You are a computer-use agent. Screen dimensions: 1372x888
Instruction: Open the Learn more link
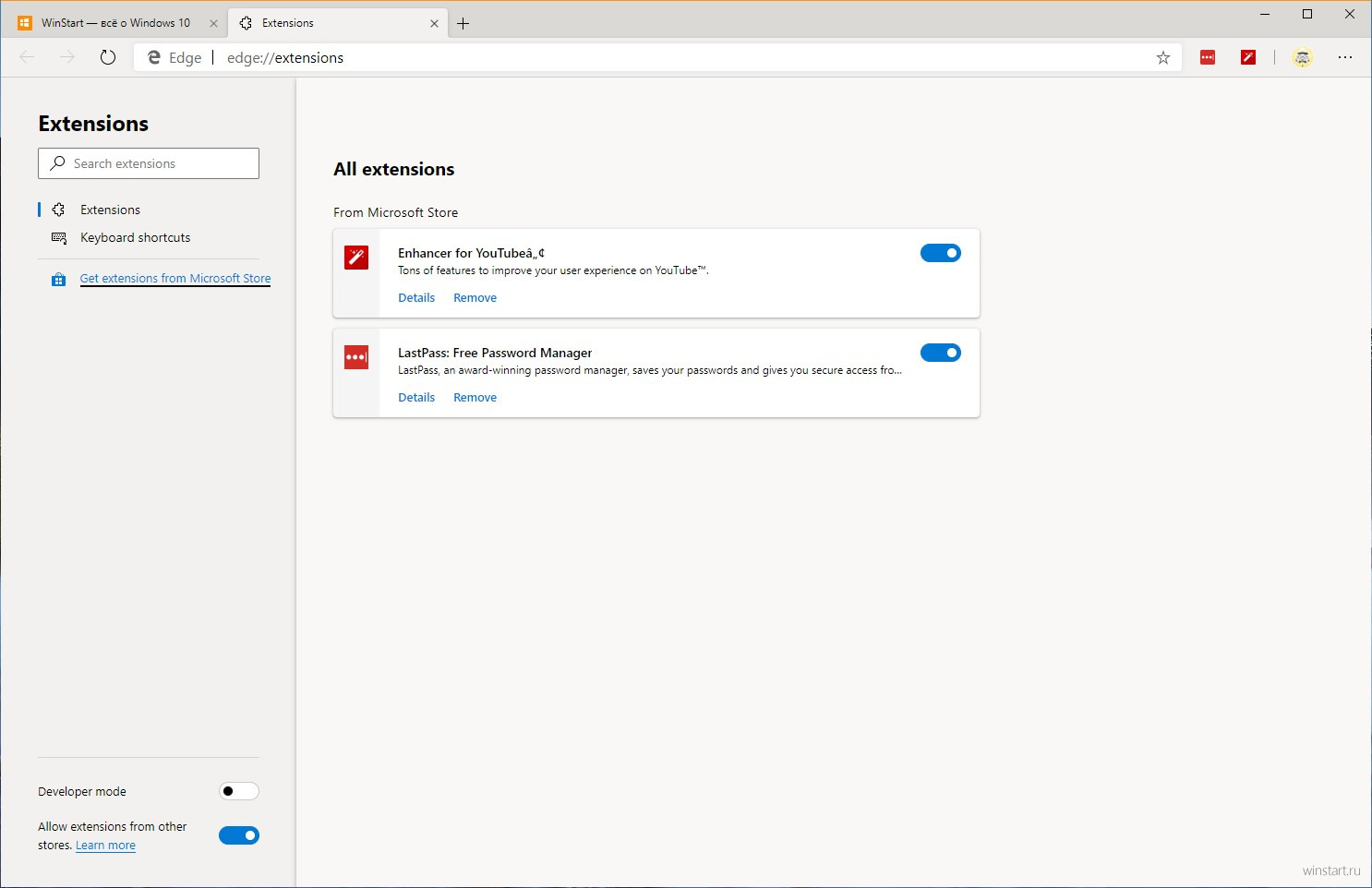click(x=105, y=846)
